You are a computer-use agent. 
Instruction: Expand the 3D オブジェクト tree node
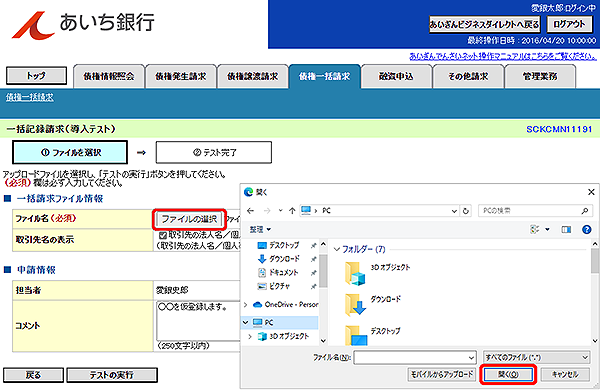[x=250, y=336]
